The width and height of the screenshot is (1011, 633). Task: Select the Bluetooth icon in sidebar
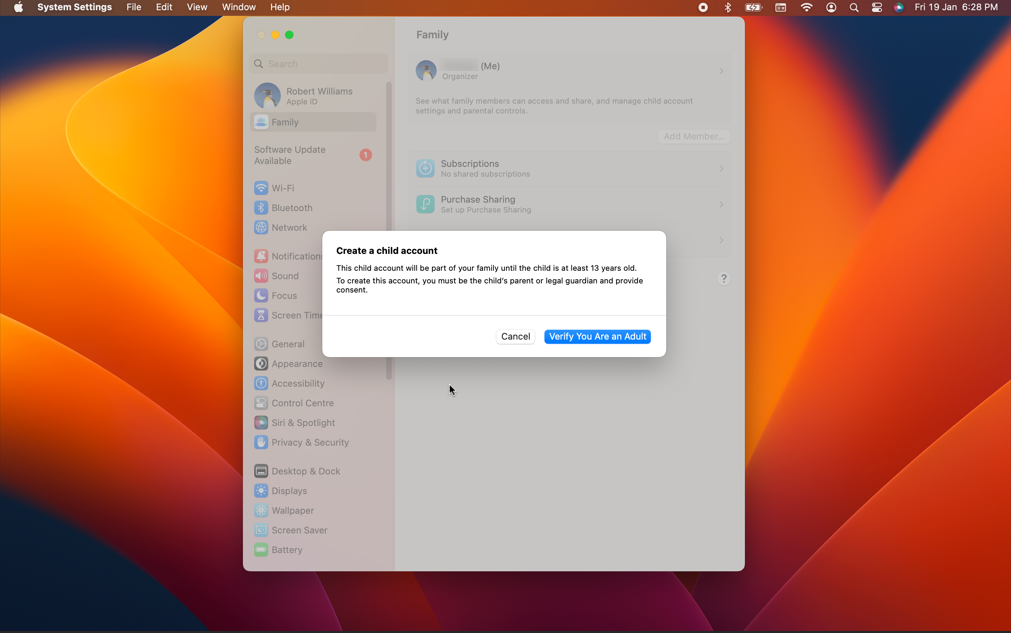(261, 208)
